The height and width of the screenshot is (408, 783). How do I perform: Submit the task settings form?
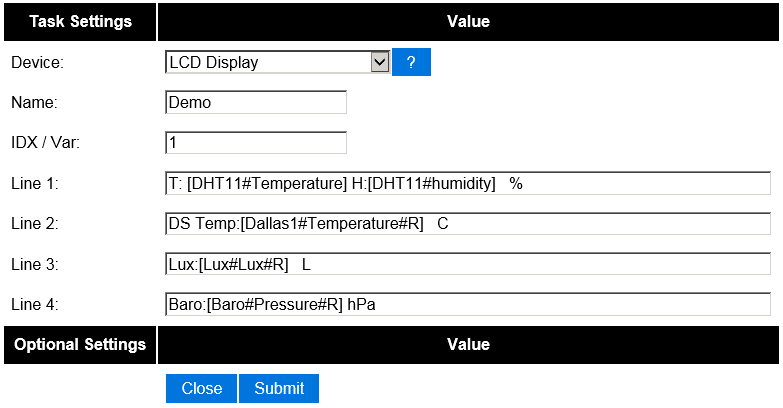click(x=279, y=388)
